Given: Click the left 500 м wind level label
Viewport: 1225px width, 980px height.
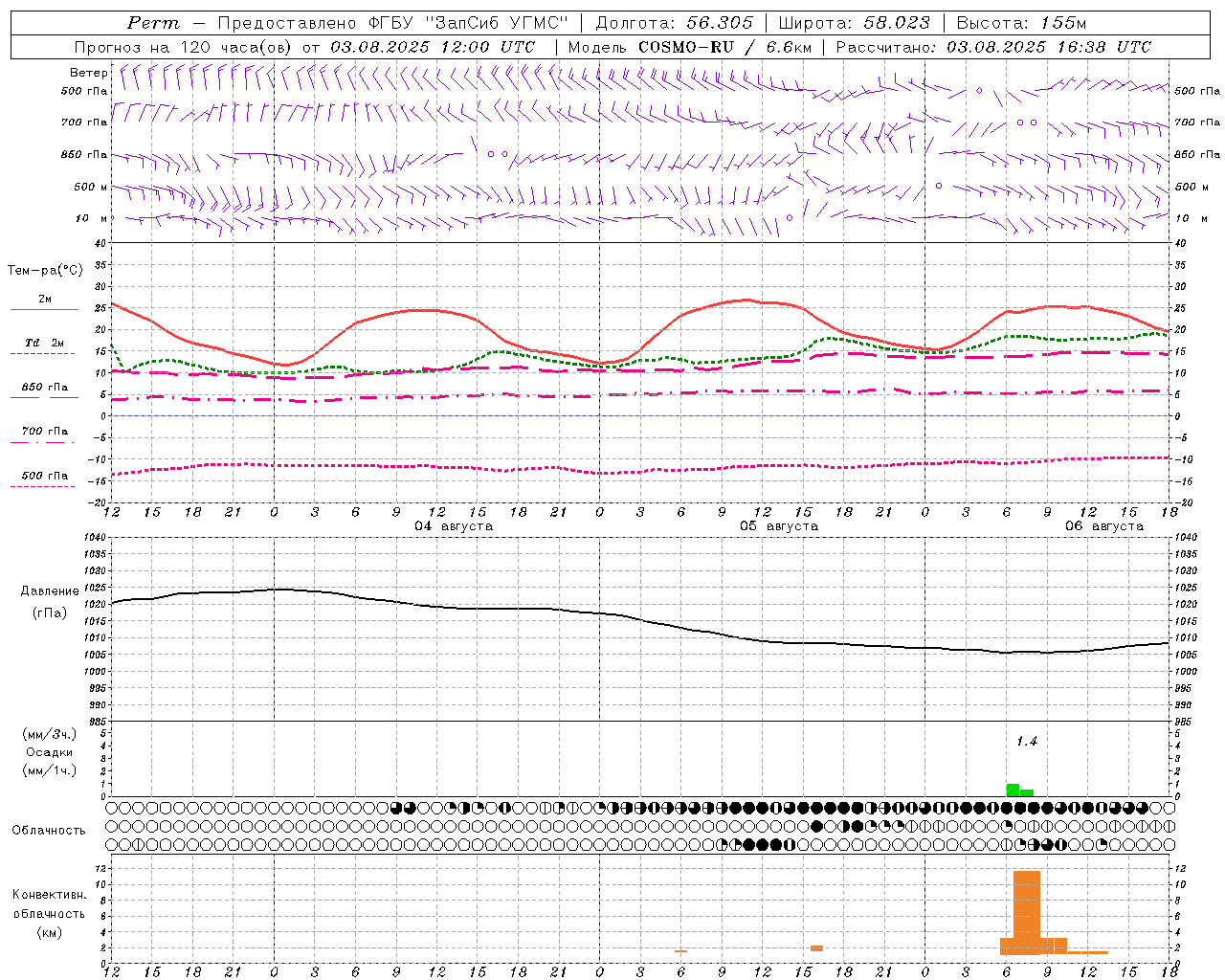Looking at the screenshot, I should click(91, 187).
